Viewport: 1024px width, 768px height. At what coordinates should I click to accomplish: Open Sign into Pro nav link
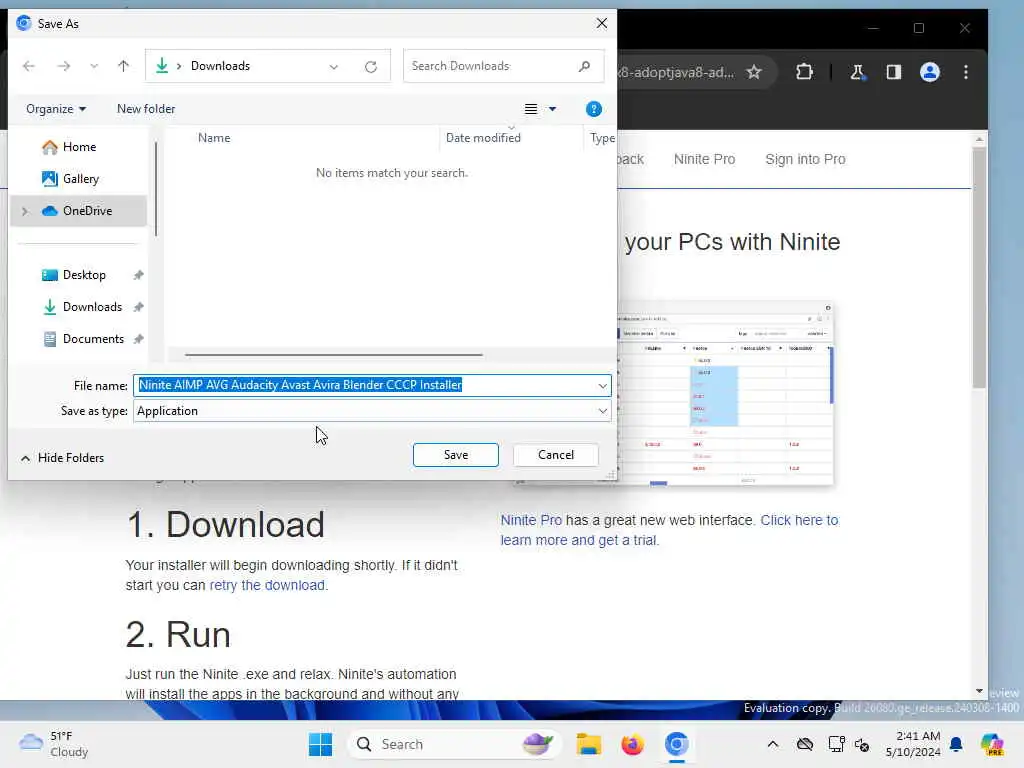805,159
